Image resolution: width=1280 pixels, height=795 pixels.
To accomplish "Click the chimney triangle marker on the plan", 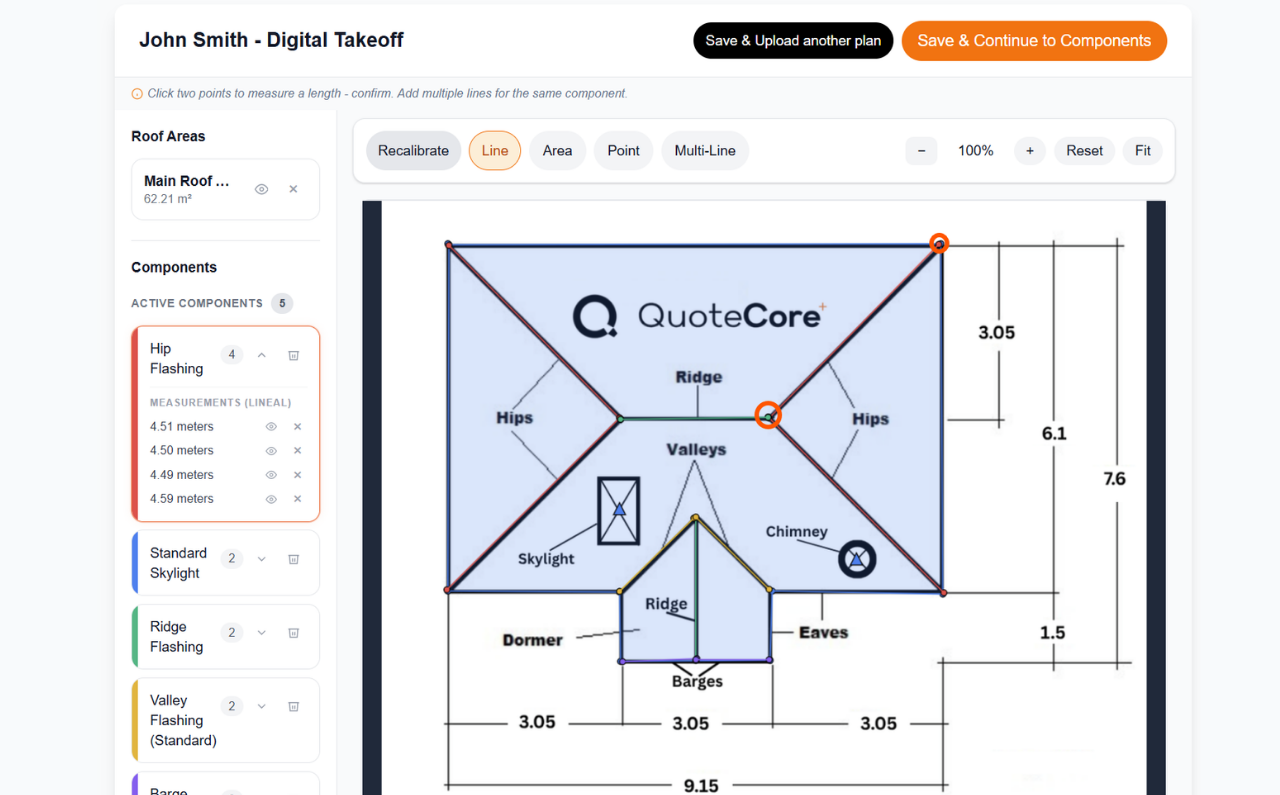I will [856, 560].
